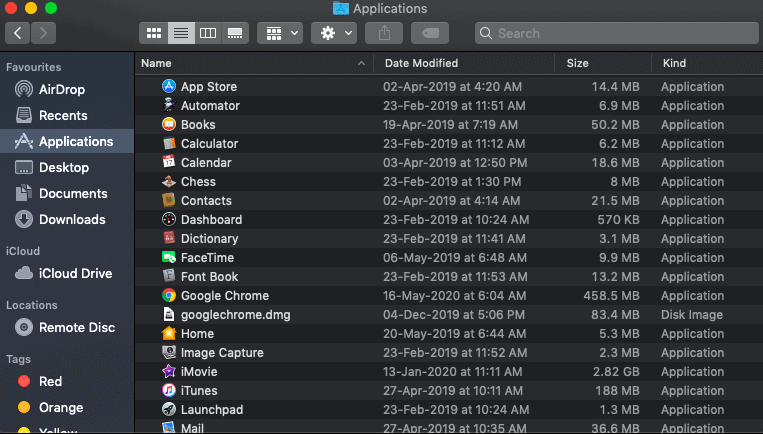The height and width of the screenshot is (434, 763).
Task: Click the '16-May-2020 at 6:04 AM' date
Action: tap(454, 296)
